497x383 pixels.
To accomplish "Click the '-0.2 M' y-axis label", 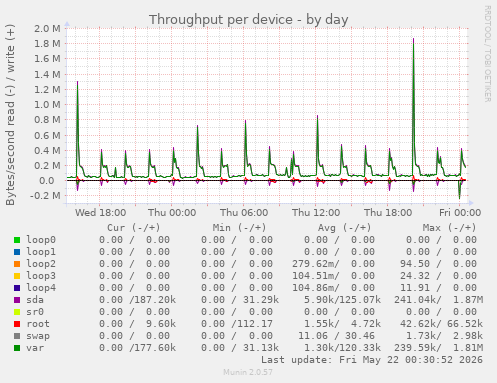I will 45,196.
